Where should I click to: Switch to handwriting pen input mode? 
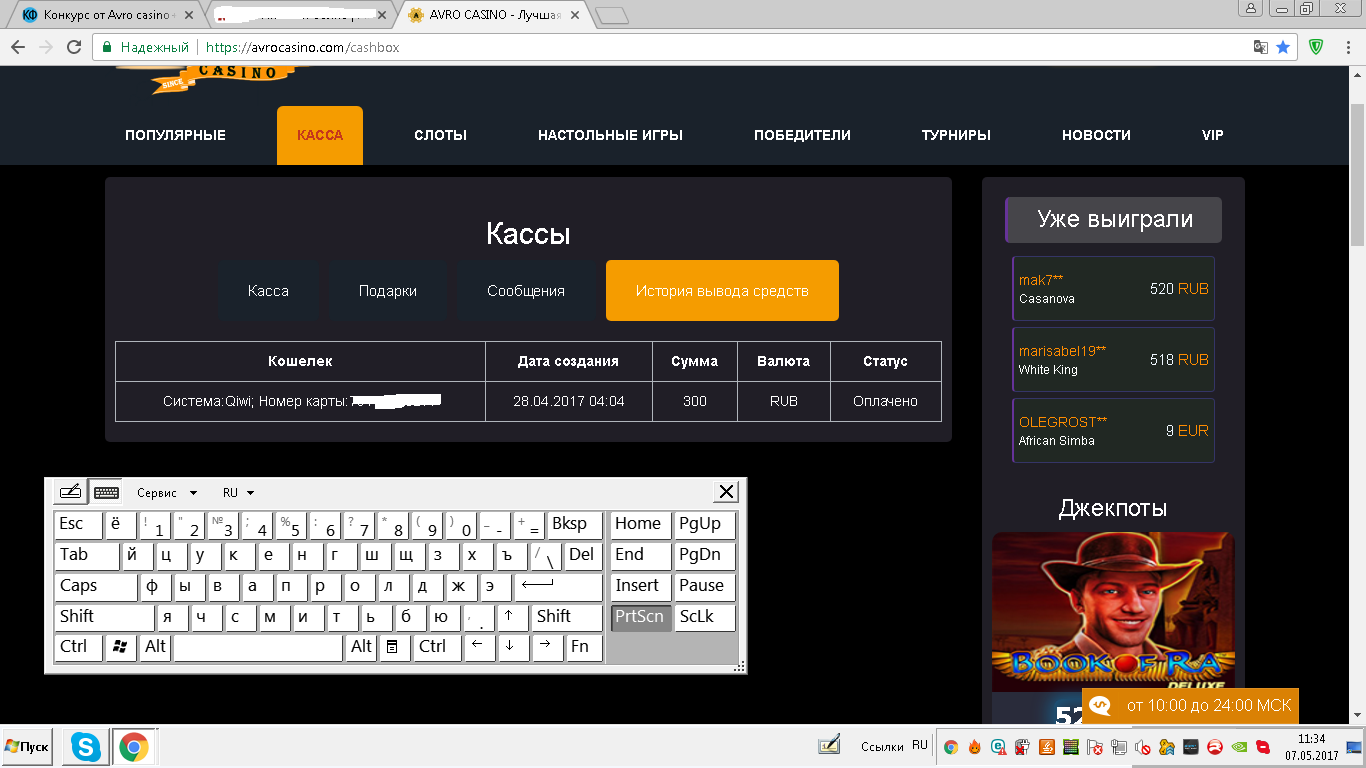point(70,492)
